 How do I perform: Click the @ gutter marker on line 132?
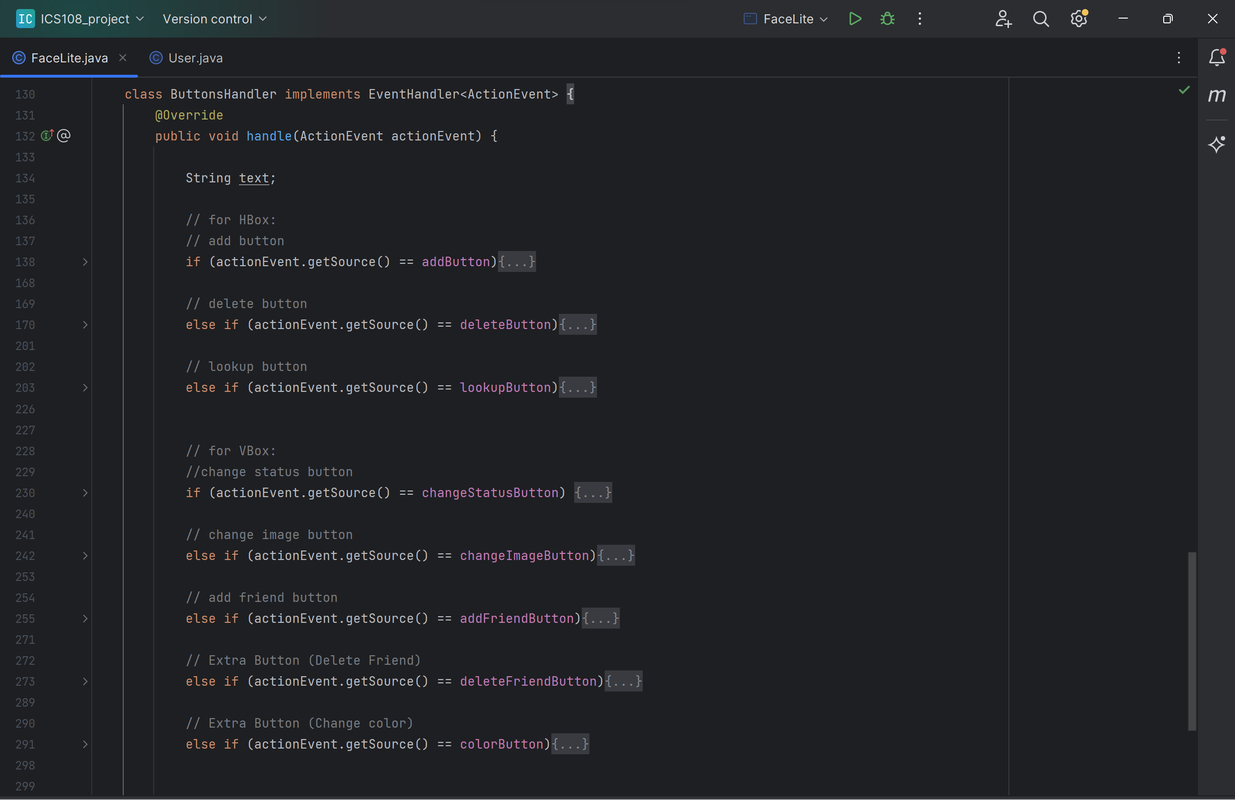64,136
